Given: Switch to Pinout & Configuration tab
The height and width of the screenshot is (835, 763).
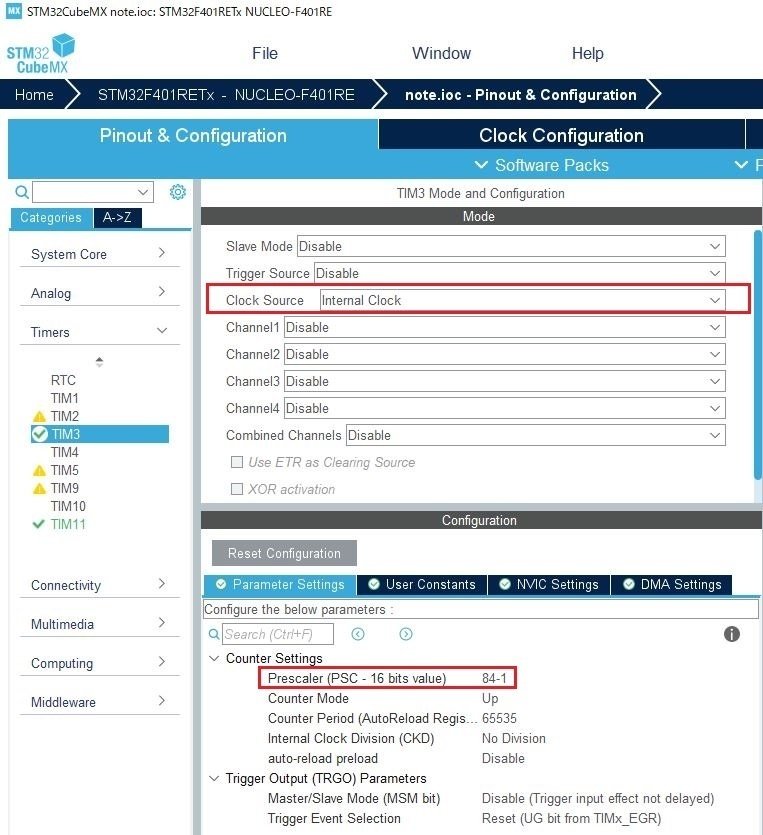Looking at the screenshot, I should [193, 135].
